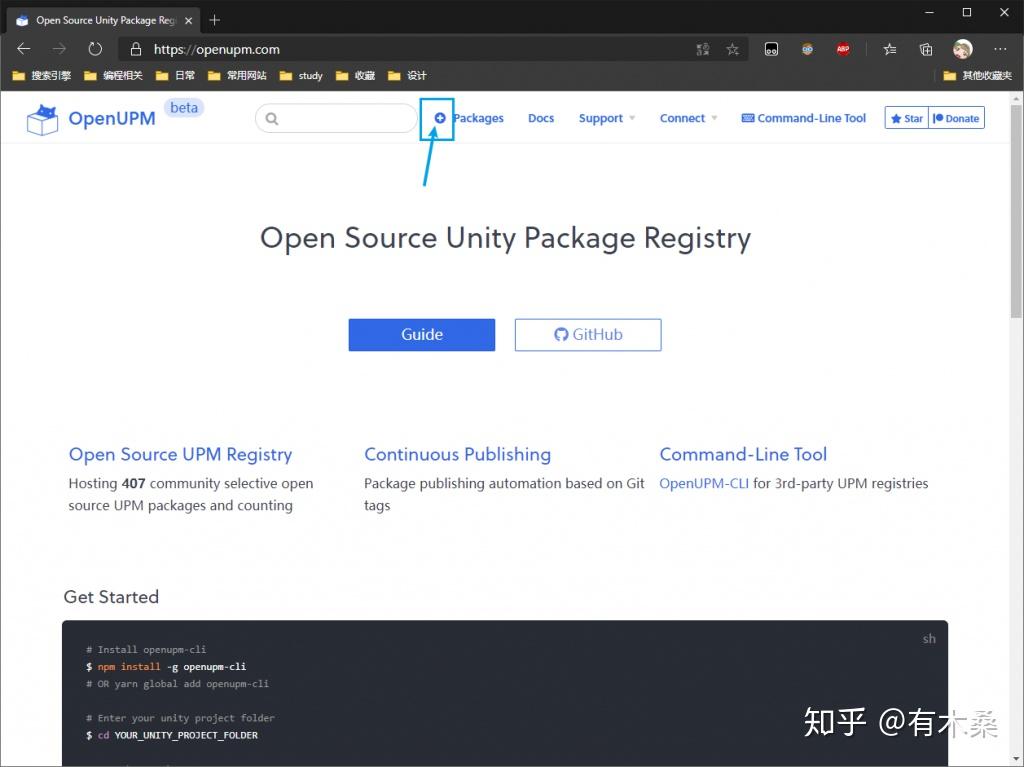This screenshot has height=767, width=1024.
Task: Click the ABP adblocker extension icon
Action: 843,48
